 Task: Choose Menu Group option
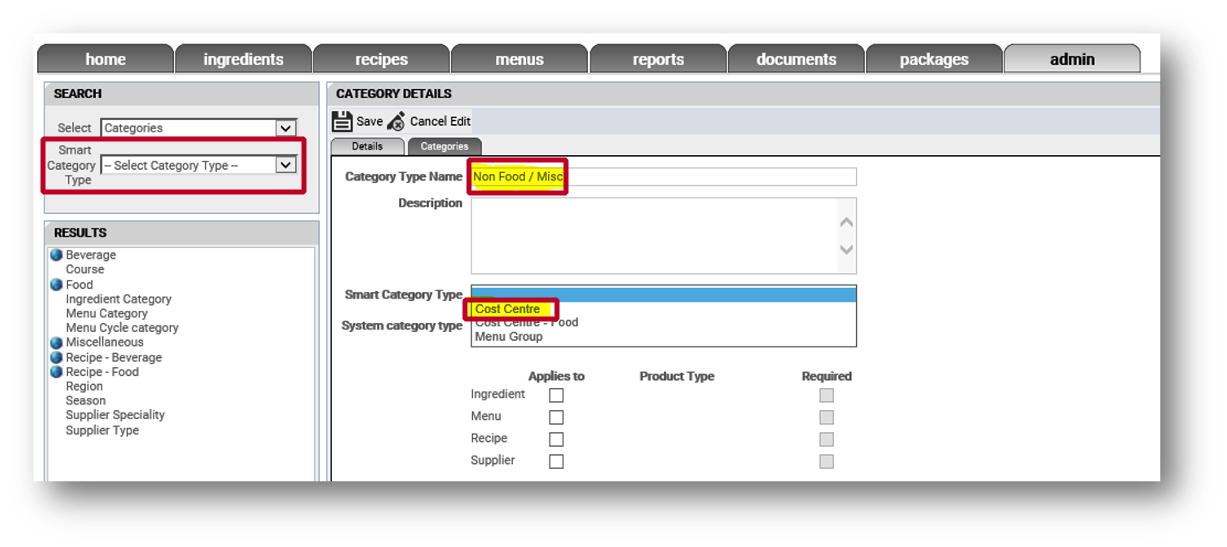[509, 336]
